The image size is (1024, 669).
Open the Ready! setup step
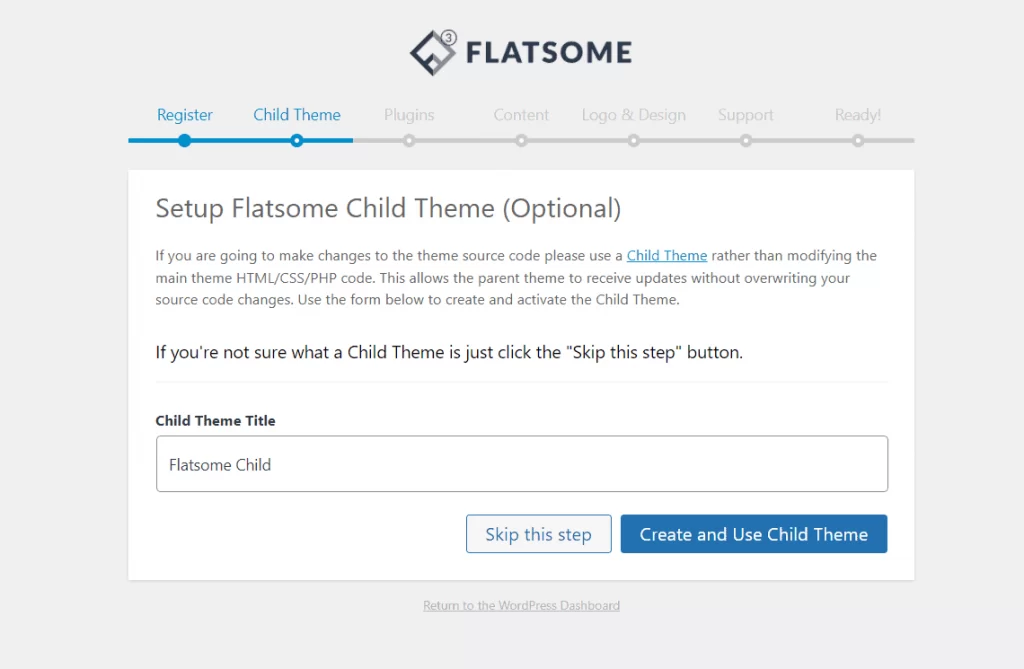click(857, 115)
